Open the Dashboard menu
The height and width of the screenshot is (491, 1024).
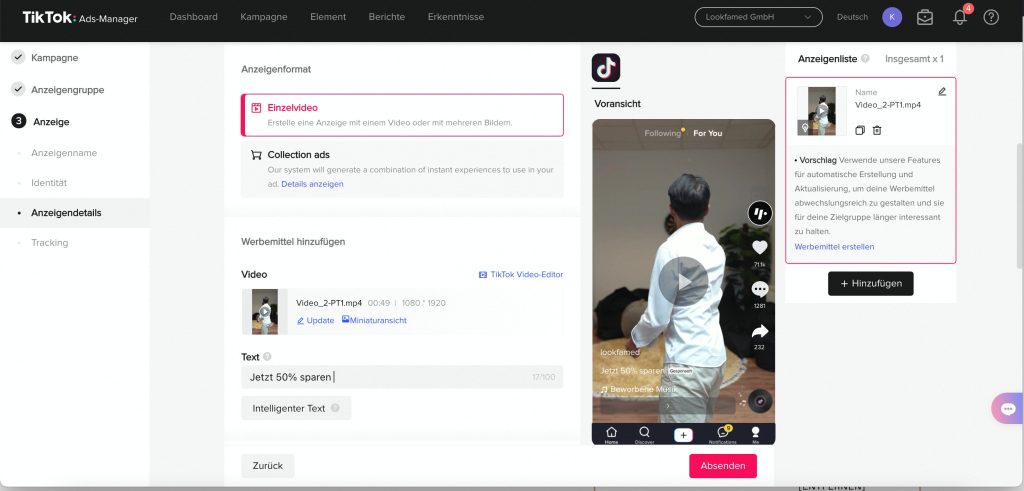[193, 17]
